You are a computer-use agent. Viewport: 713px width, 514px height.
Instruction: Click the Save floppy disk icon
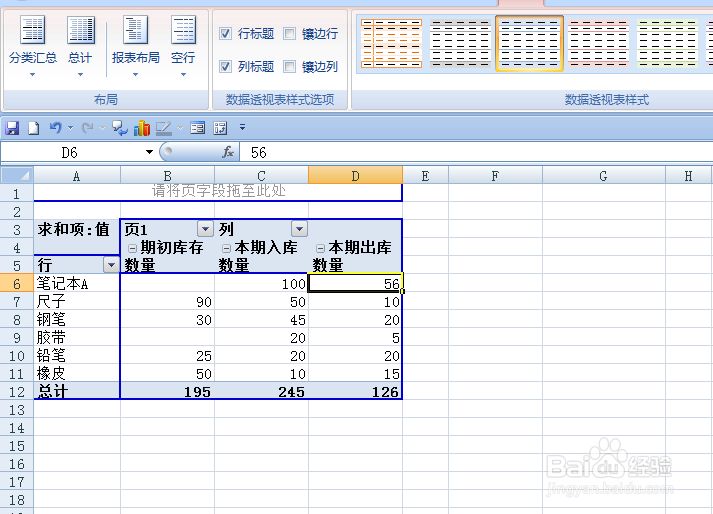pyautogui.click(x=12, y=128)
